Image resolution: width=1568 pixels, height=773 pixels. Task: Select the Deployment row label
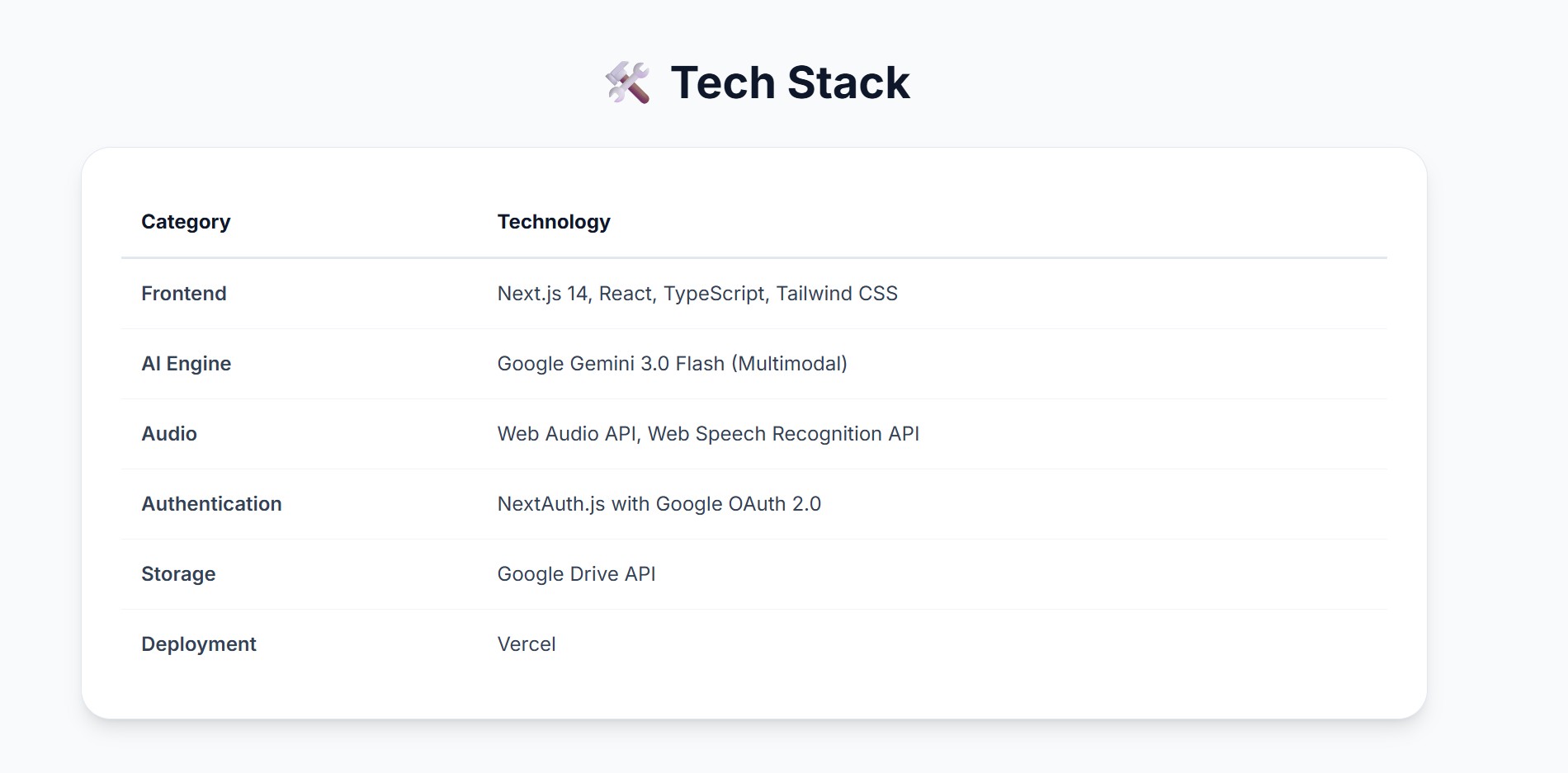tap(199, 644)
